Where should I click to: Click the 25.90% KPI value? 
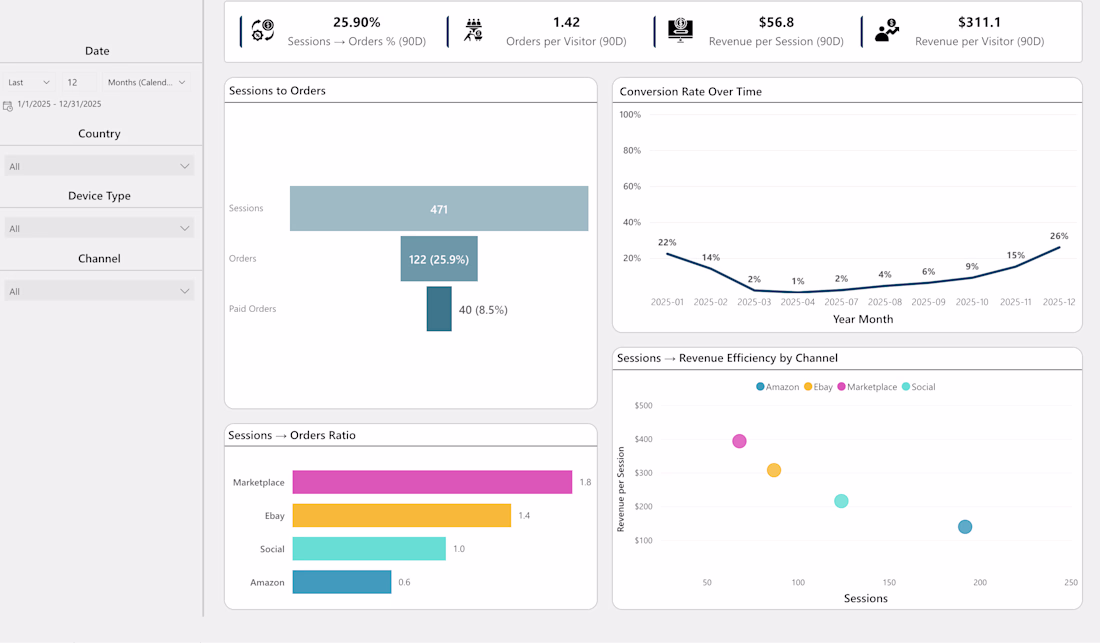(x=356, y=22)
